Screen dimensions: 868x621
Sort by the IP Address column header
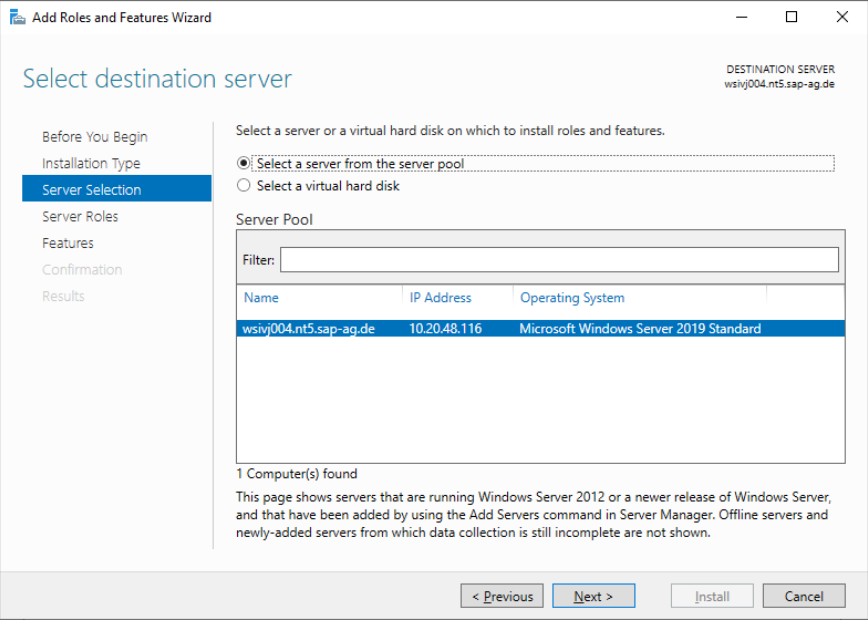440,297
